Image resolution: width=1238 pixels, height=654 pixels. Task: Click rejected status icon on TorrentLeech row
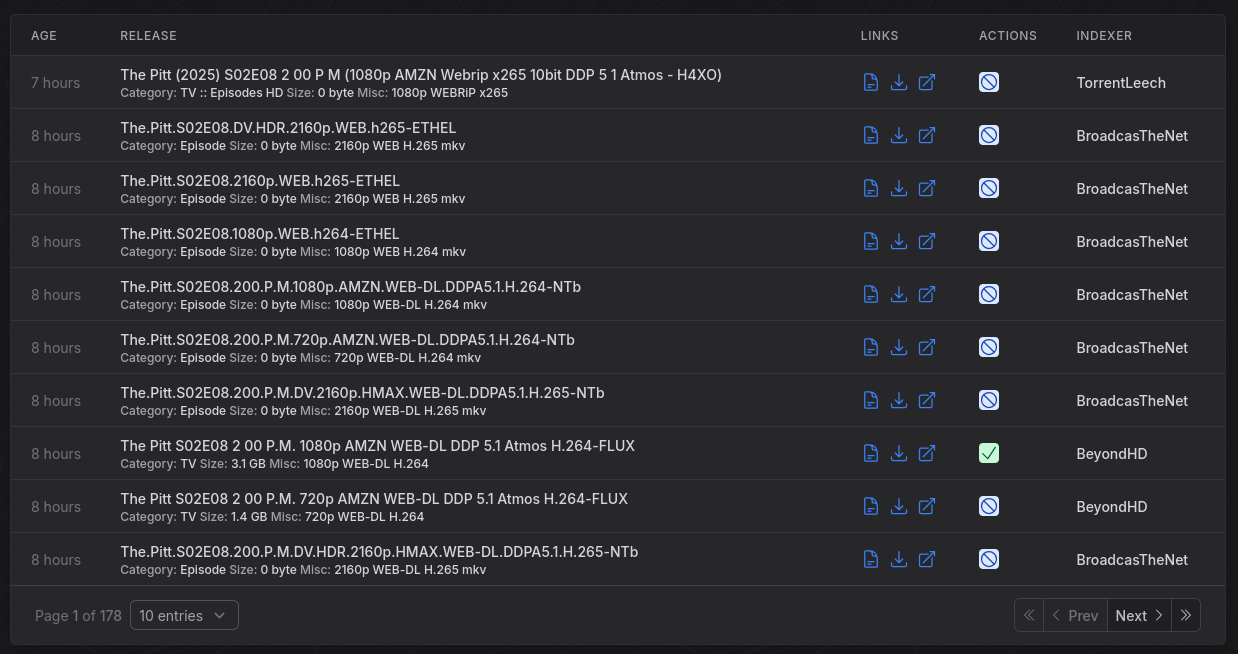(x=989, y=82)
